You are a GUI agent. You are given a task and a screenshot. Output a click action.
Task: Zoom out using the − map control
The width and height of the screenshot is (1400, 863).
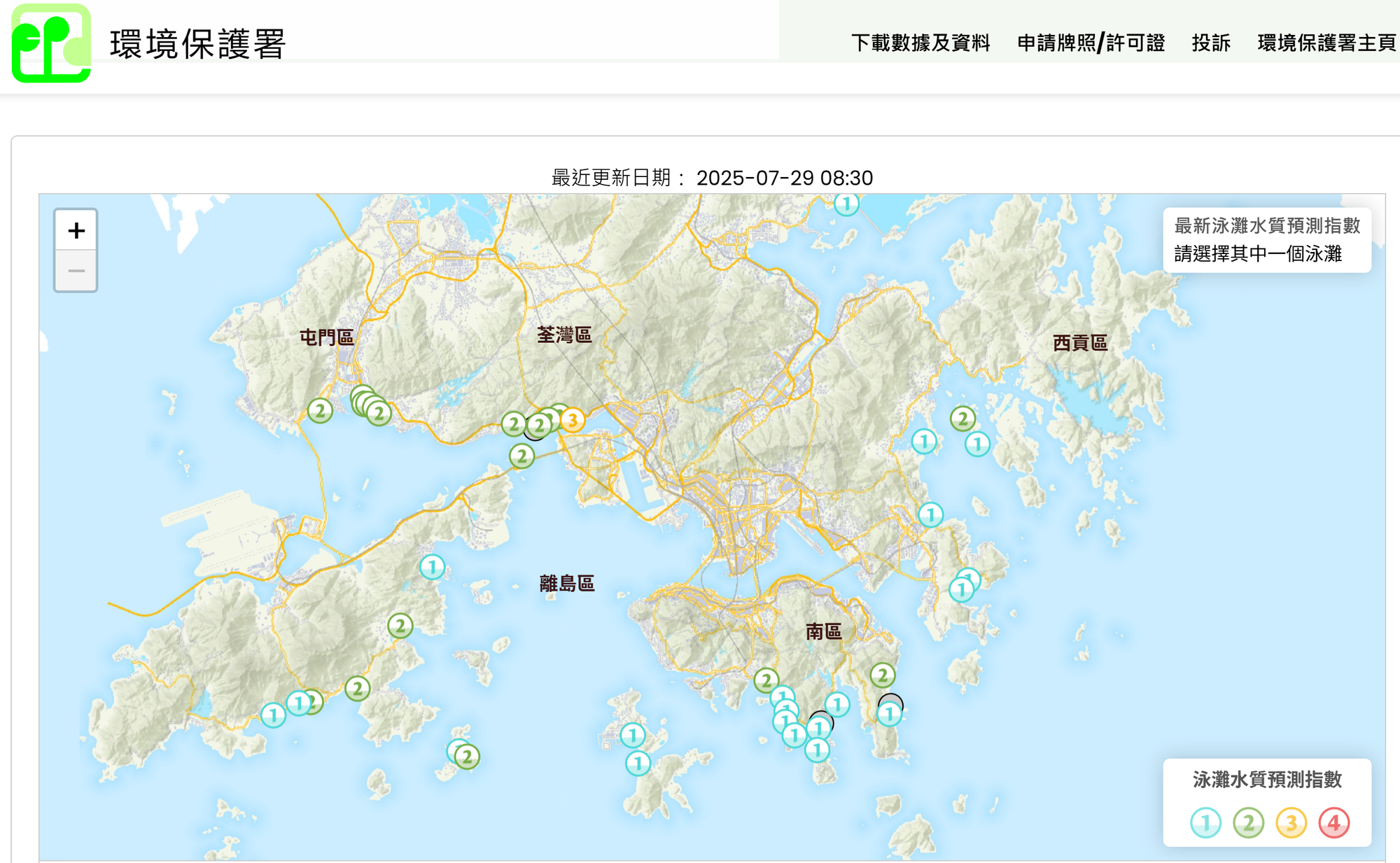76,271
